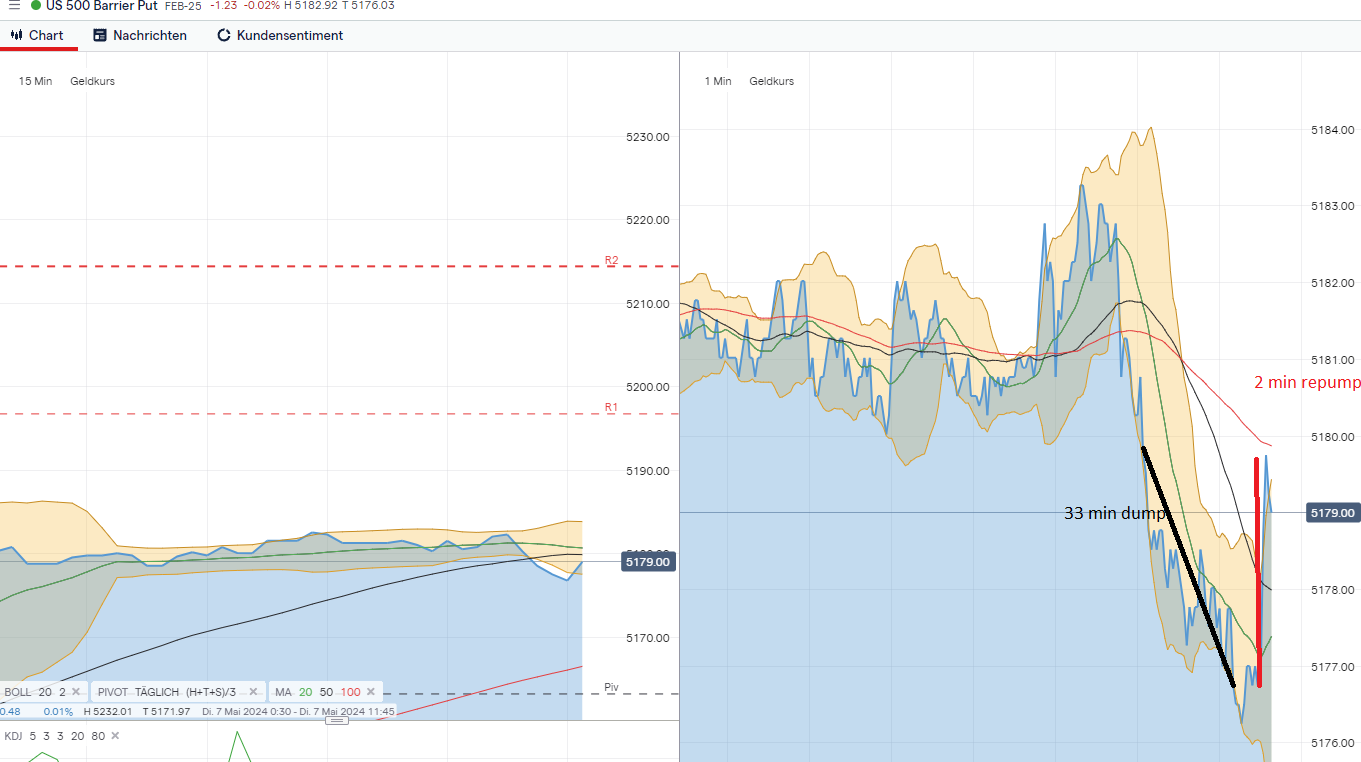Remove the BOLL 20 2 indicator

coord(76,692)
